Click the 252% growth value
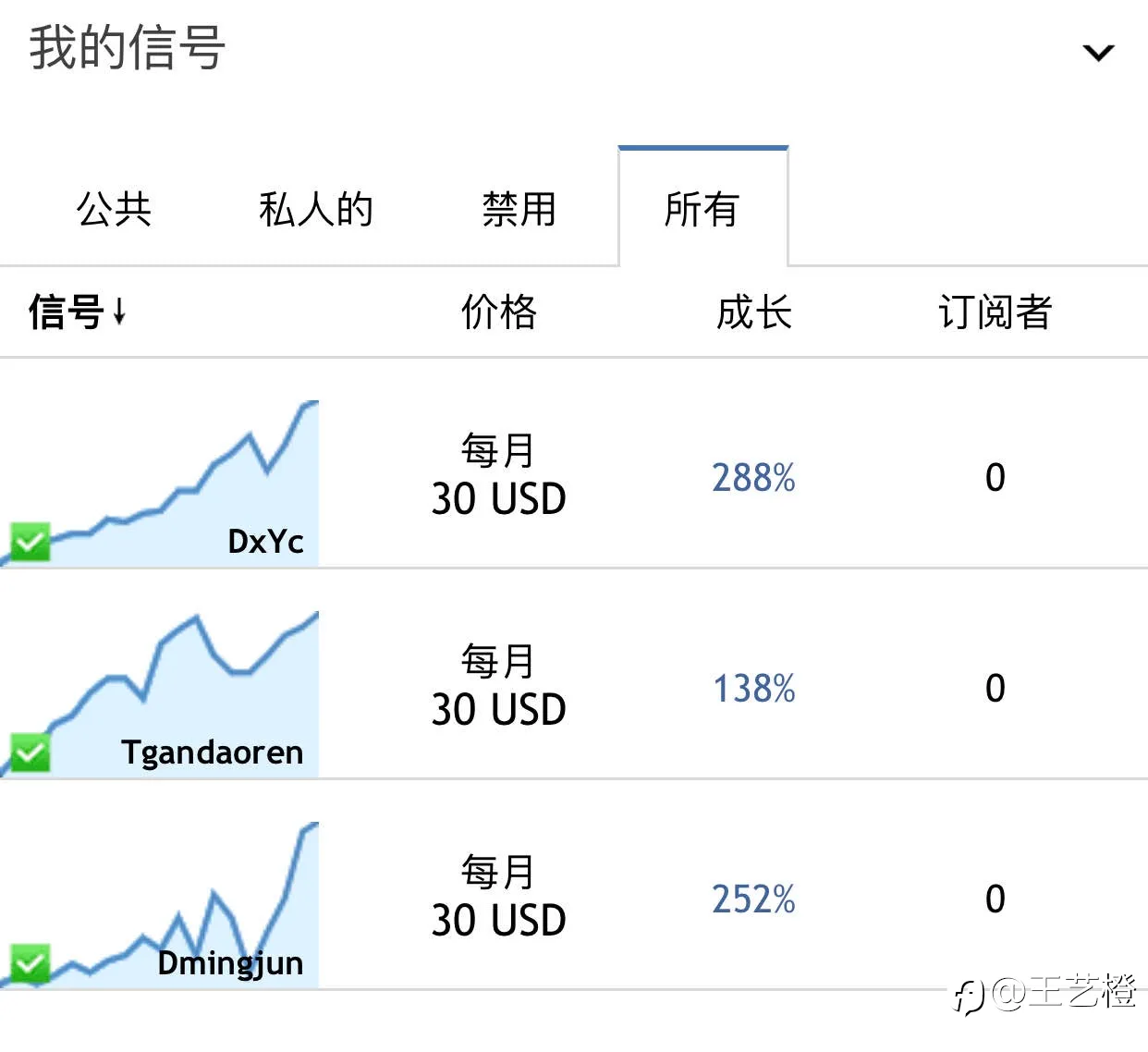Image resolution: width=1148 pixels, height=1052 pixels. (x=753, y=899)
